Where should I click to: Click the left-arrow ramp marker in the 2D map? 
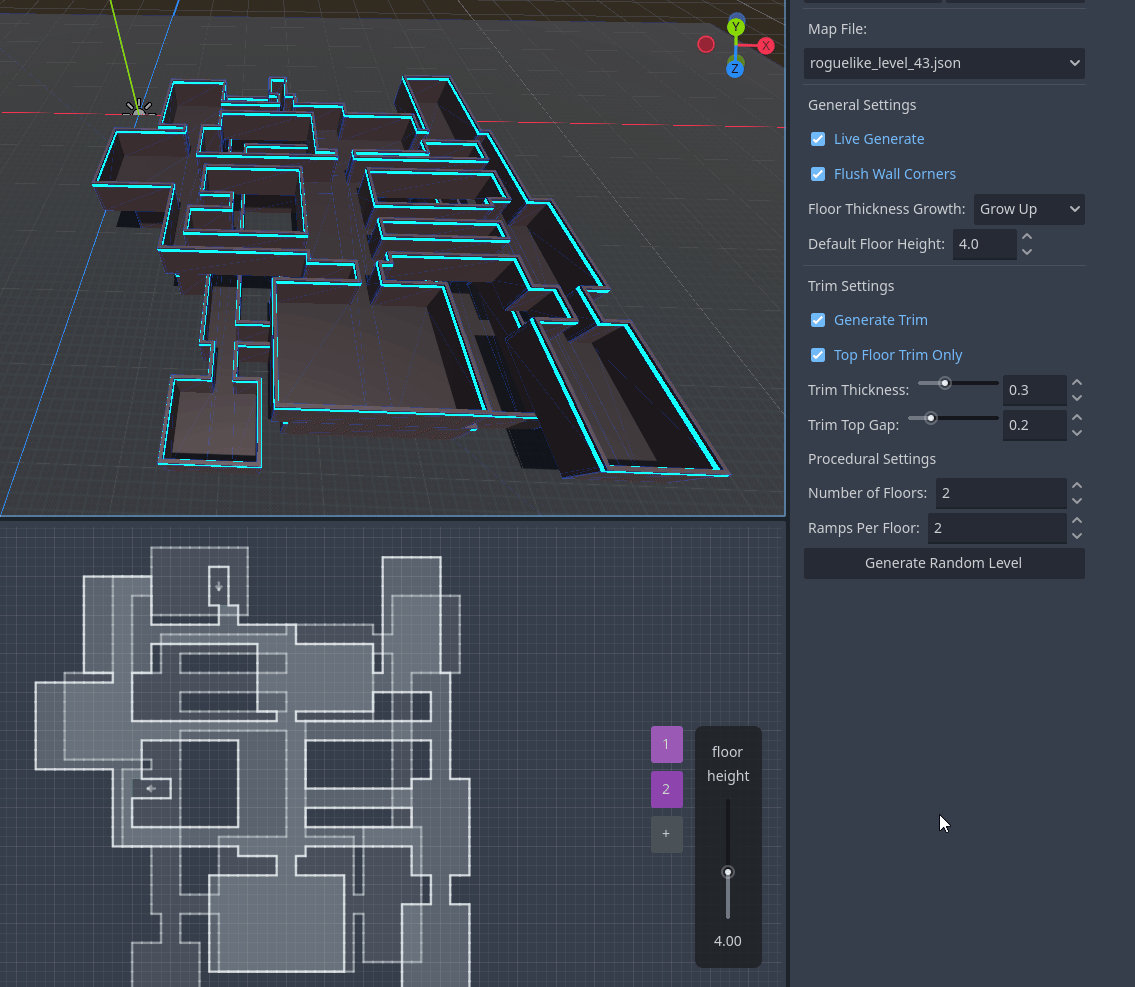151,788
